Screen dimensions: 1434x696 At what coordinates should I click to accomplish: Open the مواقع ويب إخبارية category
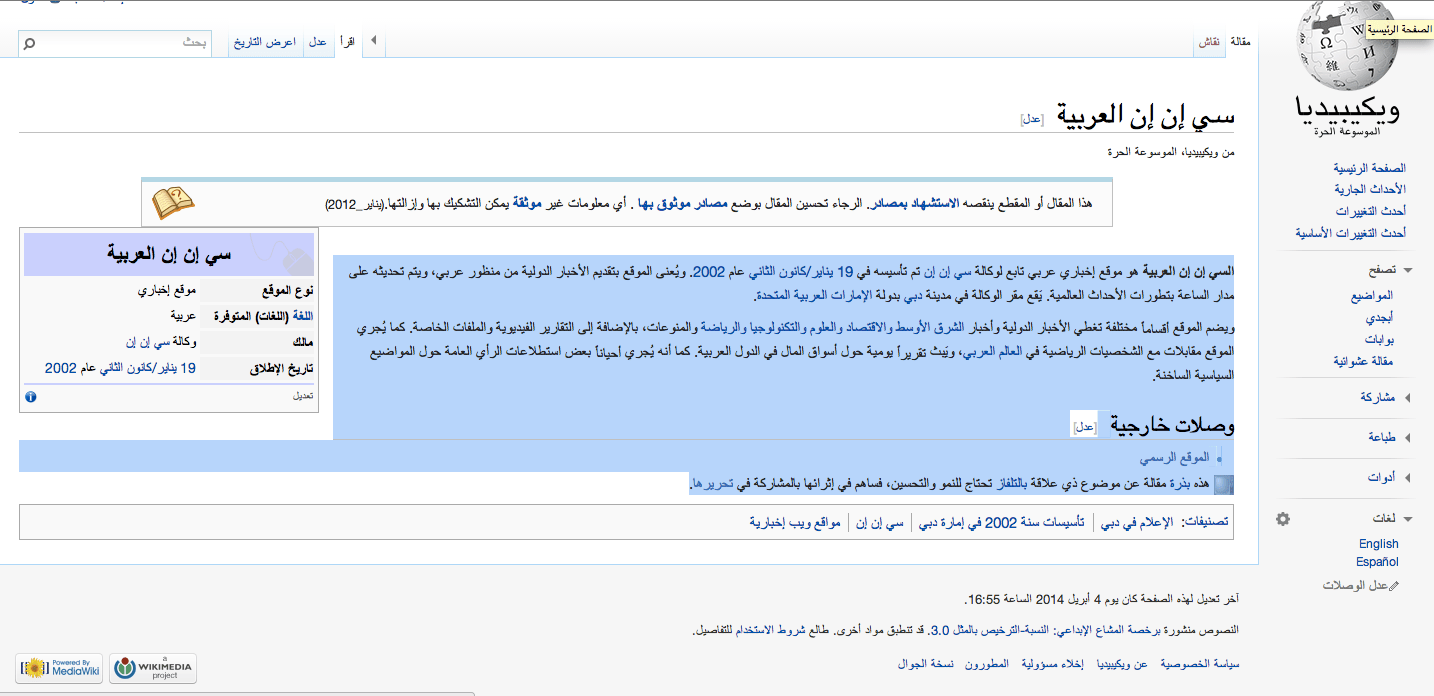(795, 522)
